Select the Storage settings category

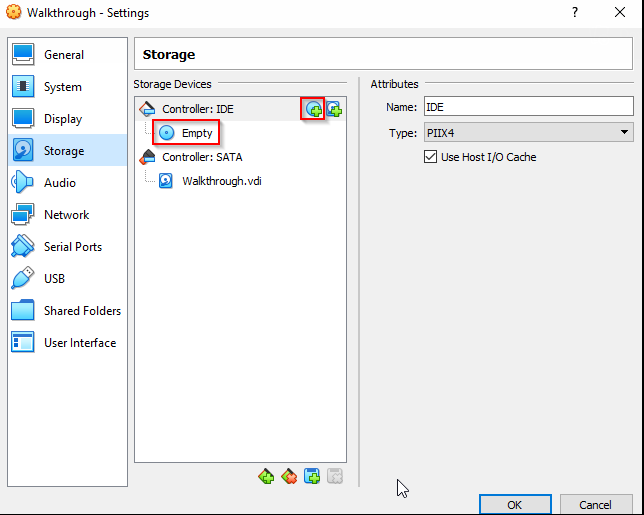(x=67, y=151)
